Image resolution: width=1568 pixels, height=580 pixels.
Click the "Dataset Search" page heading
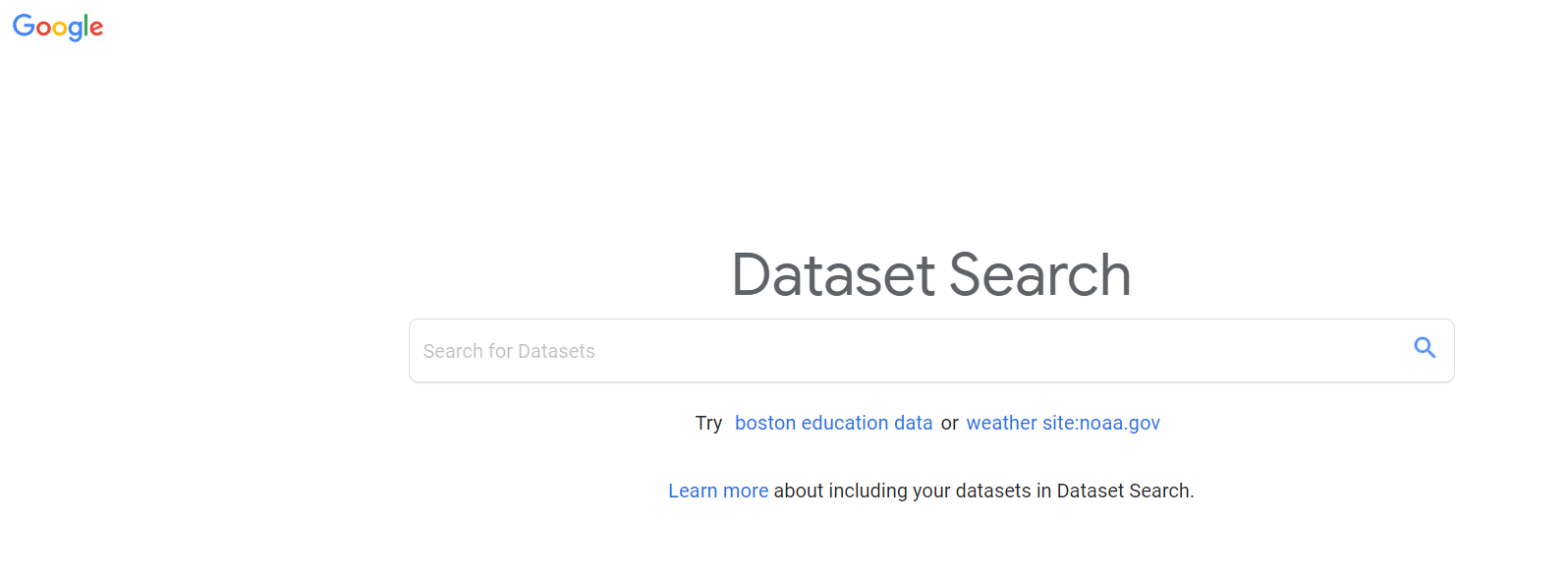[x=931, y=274]
